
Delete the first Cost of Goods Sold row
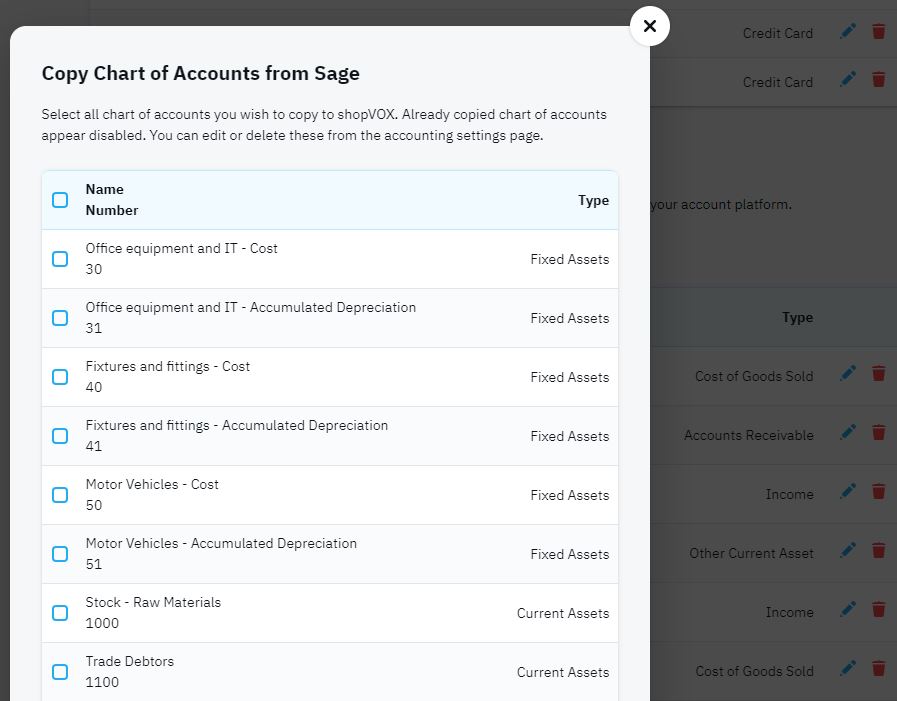(879, 373)
